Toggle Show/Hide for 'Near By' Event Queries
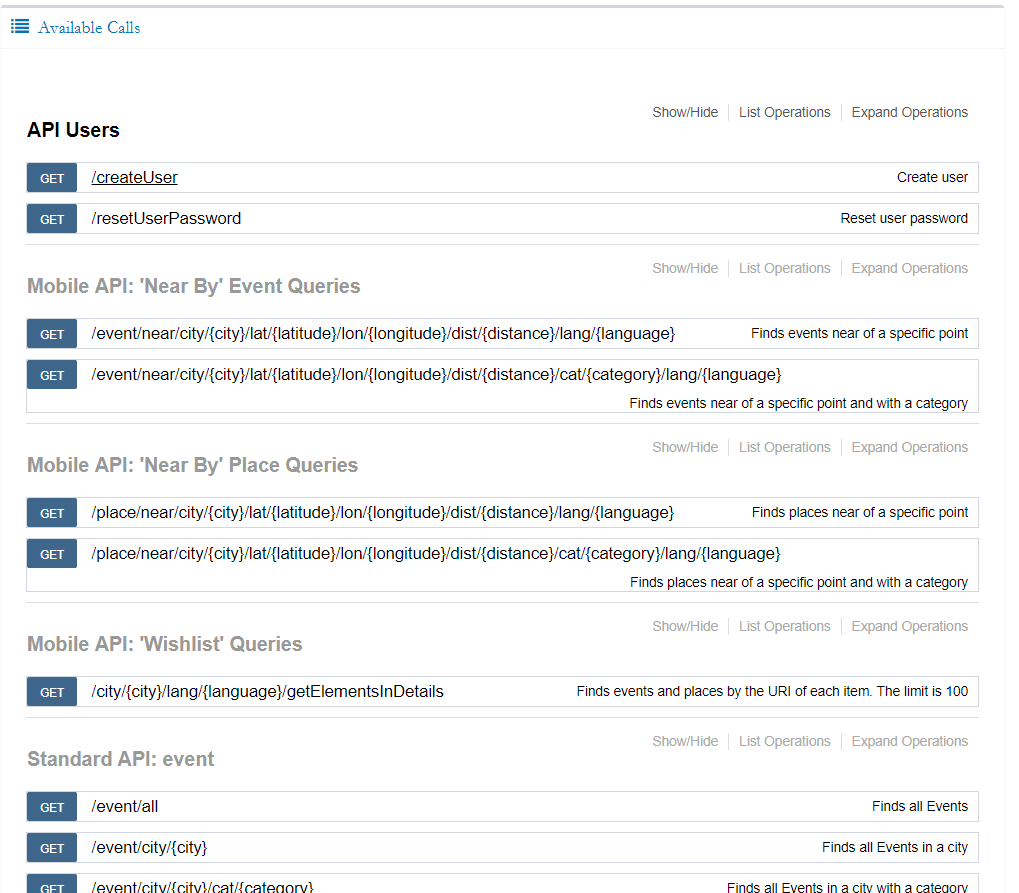This screenshot has height=893, width=1019. (x=685, y=269)
